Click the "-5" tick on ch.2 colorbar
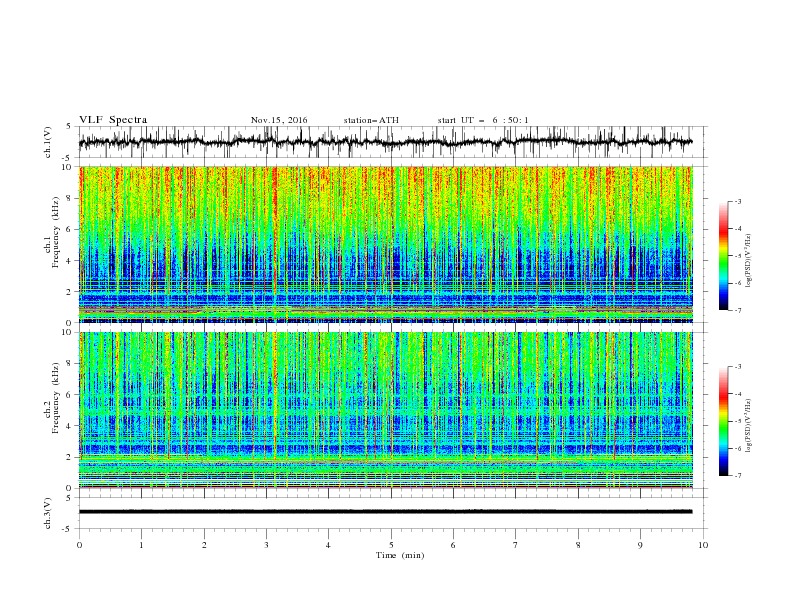The image size is (792, 612). point(737,421)
